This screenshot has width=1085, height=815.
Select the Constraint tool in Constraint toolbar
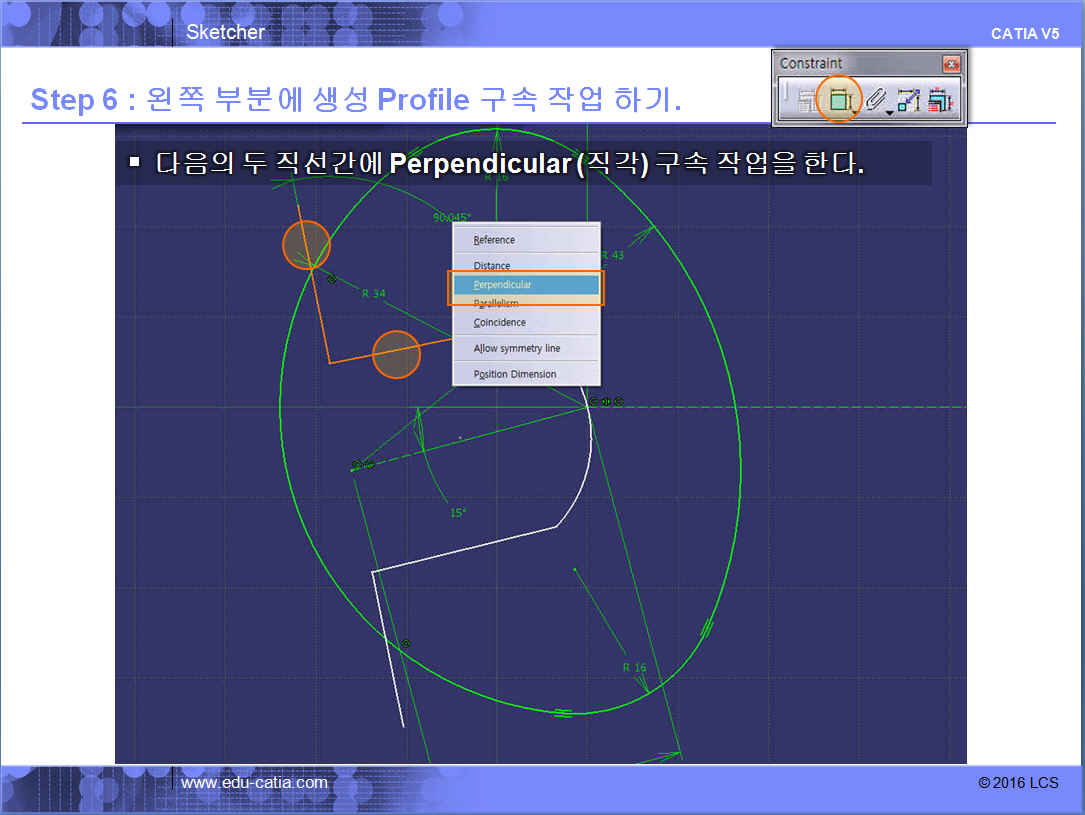[x=839, y=99]
